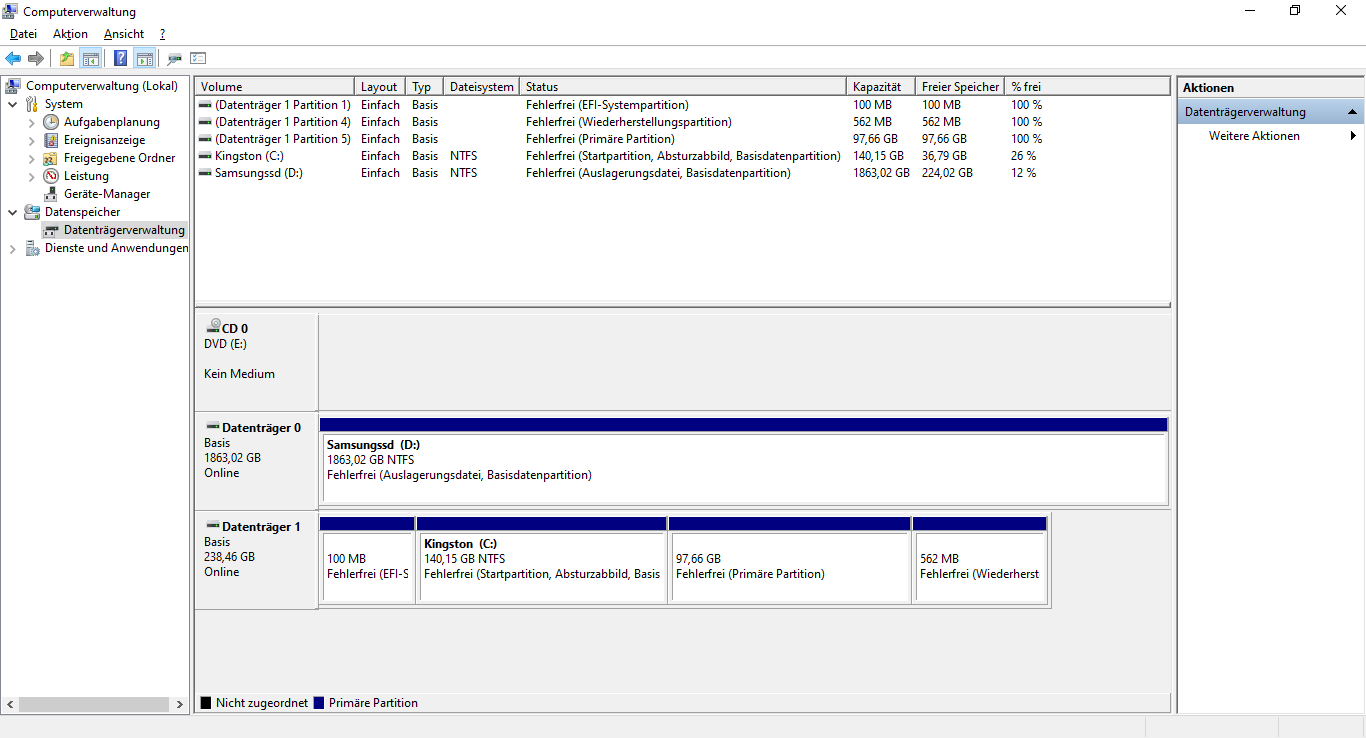Click the volume icon of Partition 1 row

[x=205, y=105]
